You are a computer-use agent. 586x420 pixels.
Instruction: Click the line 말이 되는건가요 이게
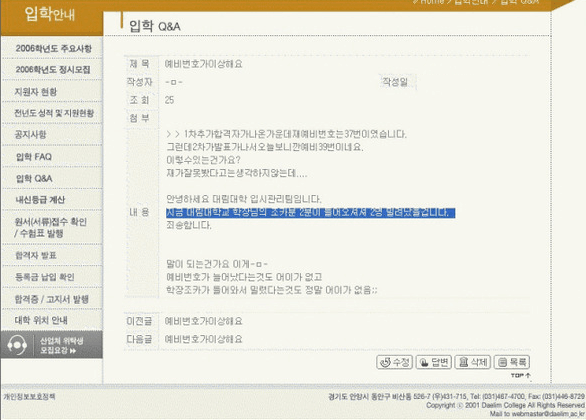click(217, 264)
